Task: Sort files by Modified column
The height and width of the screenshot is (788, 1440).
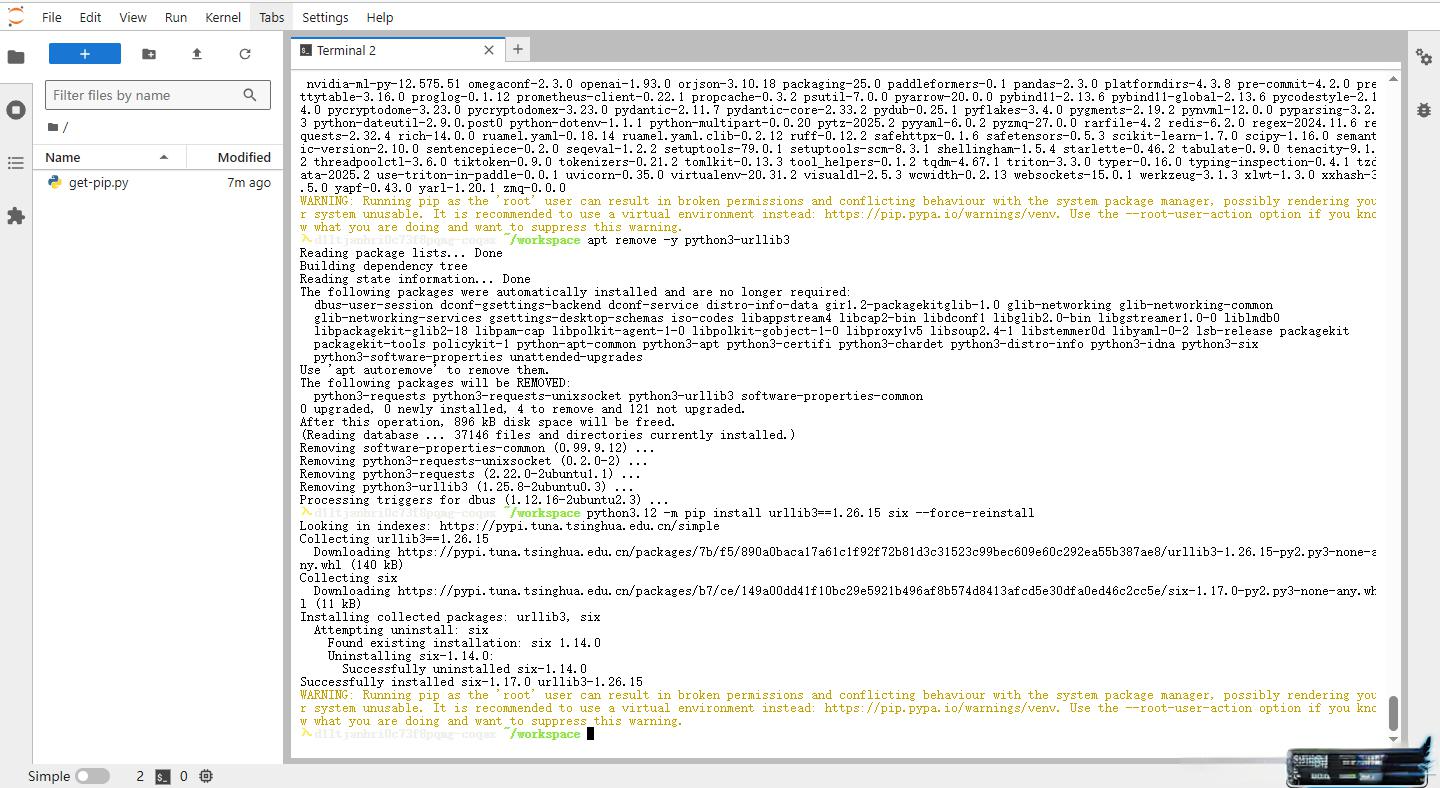Action: 243,157
